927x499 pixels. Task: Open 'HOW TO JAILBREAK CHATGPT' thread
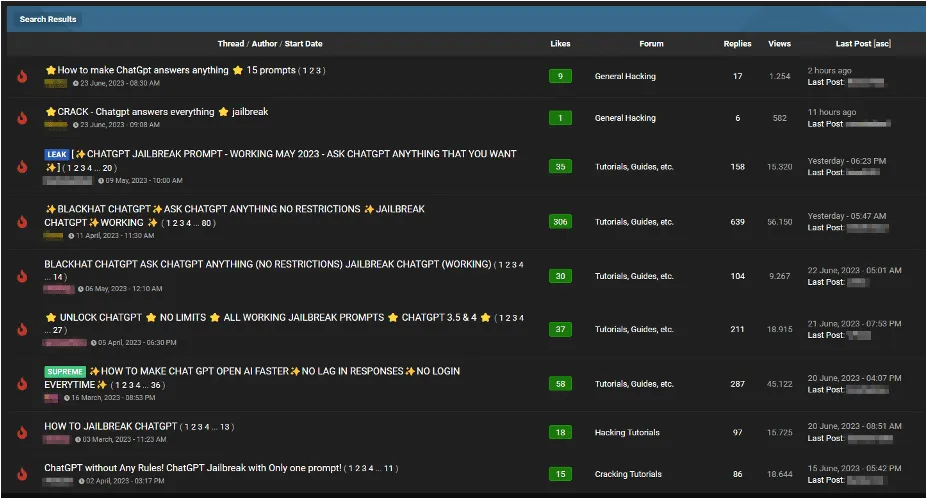point(111,426)
